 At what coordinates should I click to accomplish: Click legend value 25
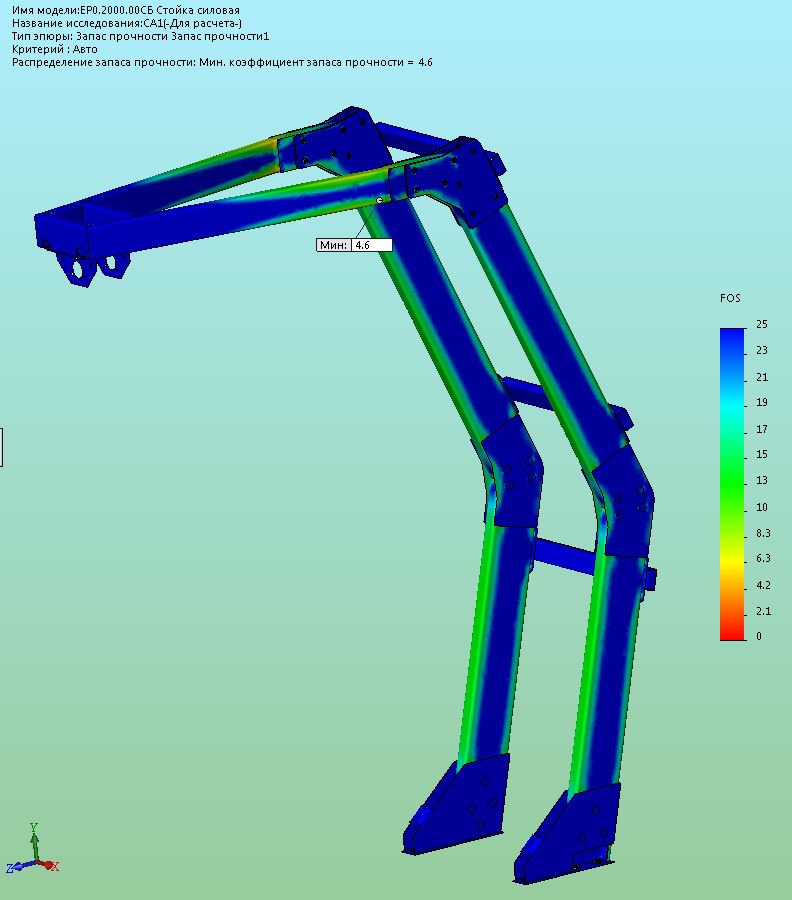[x=762, y=324]
